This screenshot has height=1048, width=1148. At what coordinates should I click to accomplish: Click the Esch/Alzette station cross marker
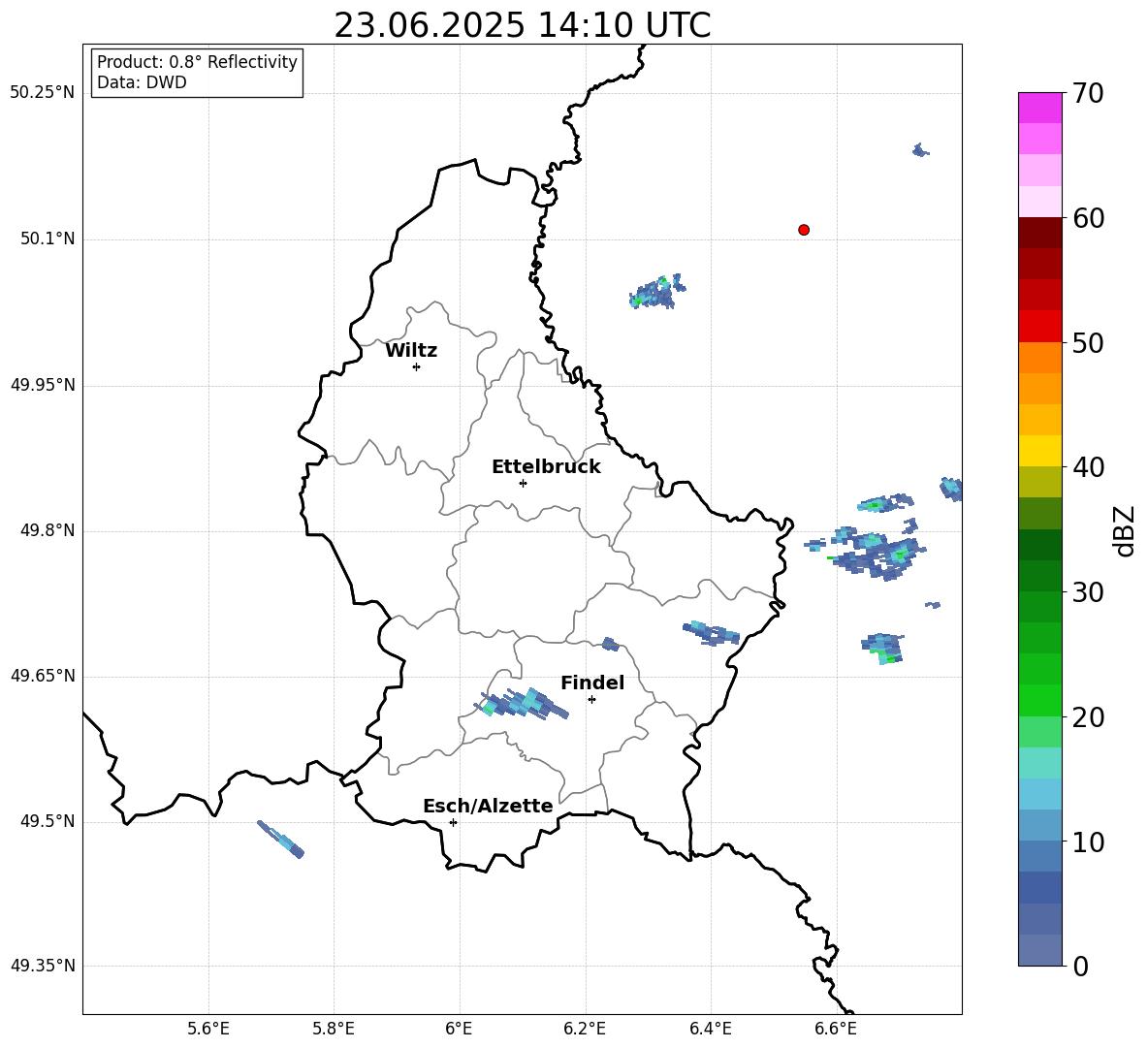coord(453,822)
